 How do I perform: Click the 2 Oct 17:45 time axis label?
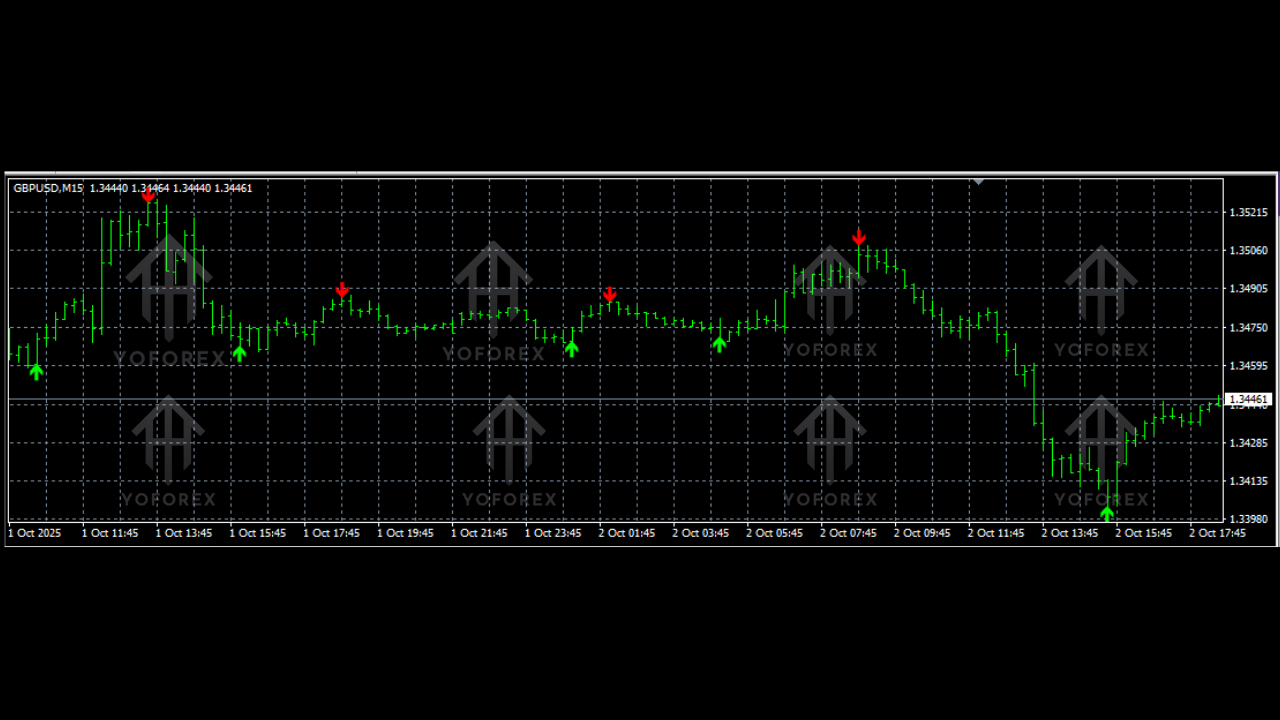click(1217, 533)
